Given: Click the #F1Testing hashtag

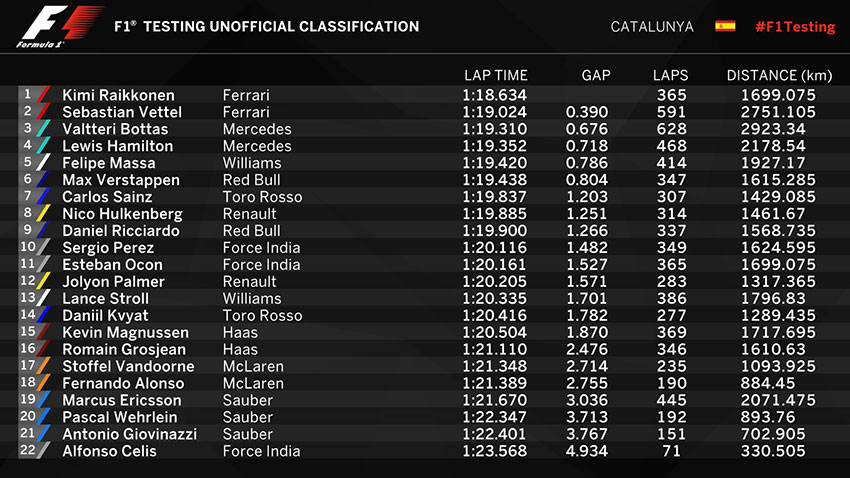Looking at the screenshot, I should click(x=794, y=27).
